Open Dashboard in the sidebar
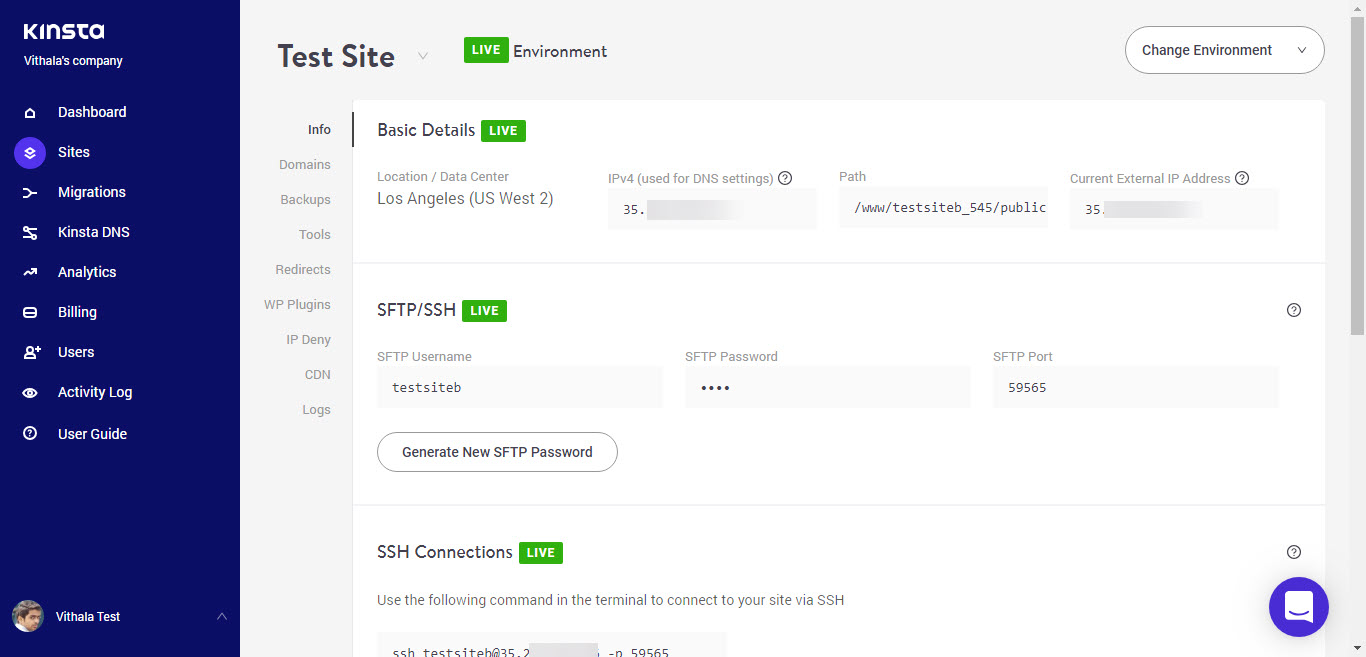Viewport: 1366px width, 657px height. 92,113
